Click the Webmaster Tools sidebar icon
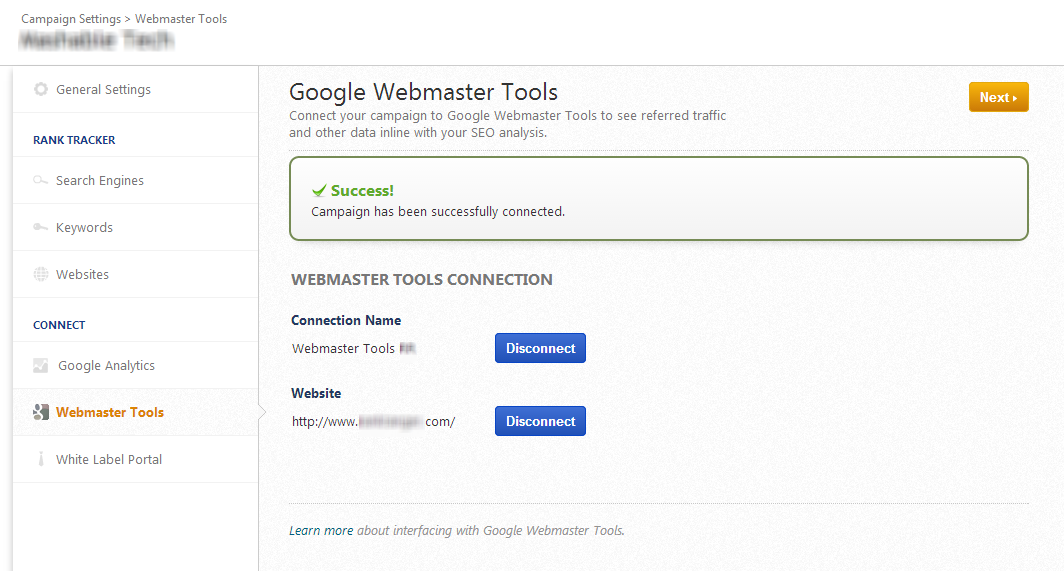The height and width of the screenshot is (571, 1064). (x=41, y=412)
